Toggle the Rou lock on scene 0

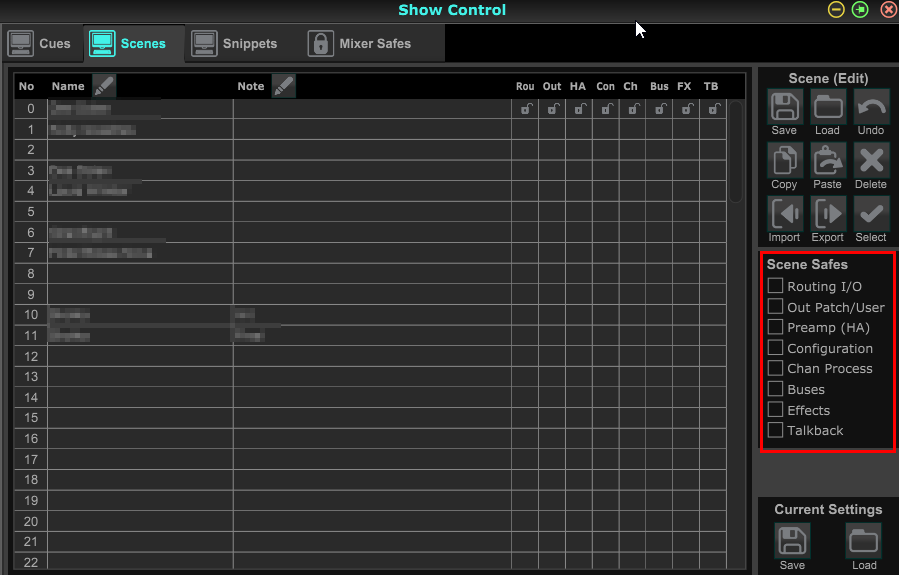pyautogui.click(x=525, y=108)
